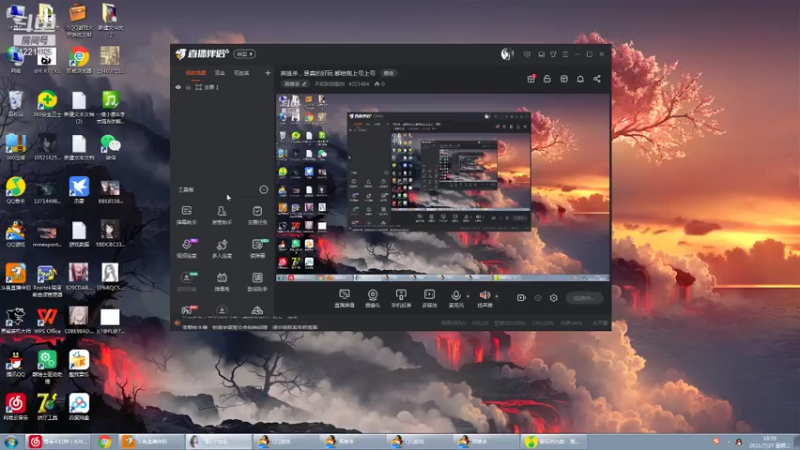800x450 pixels.
Task: Open the 读弹幕 tool
Action: [x=257, y=248]
